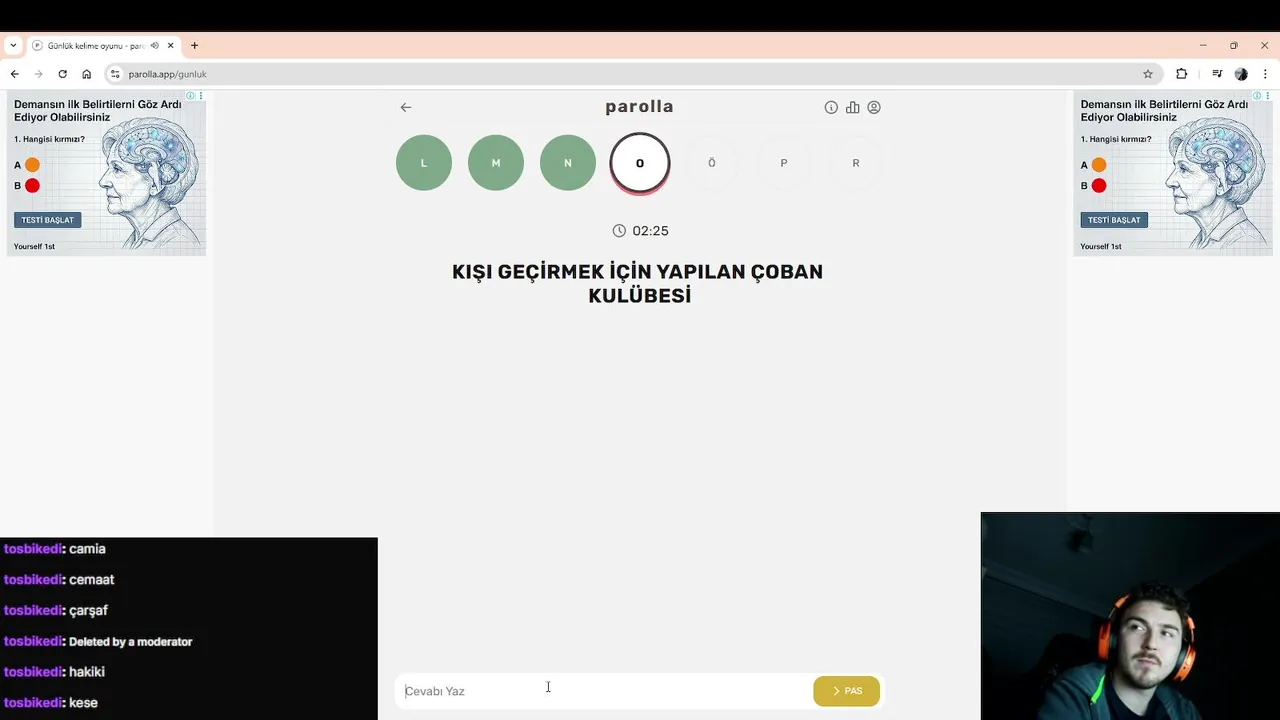Click the browser back arrow
This screenshot has width=1280, height=720.
(14, 74)
